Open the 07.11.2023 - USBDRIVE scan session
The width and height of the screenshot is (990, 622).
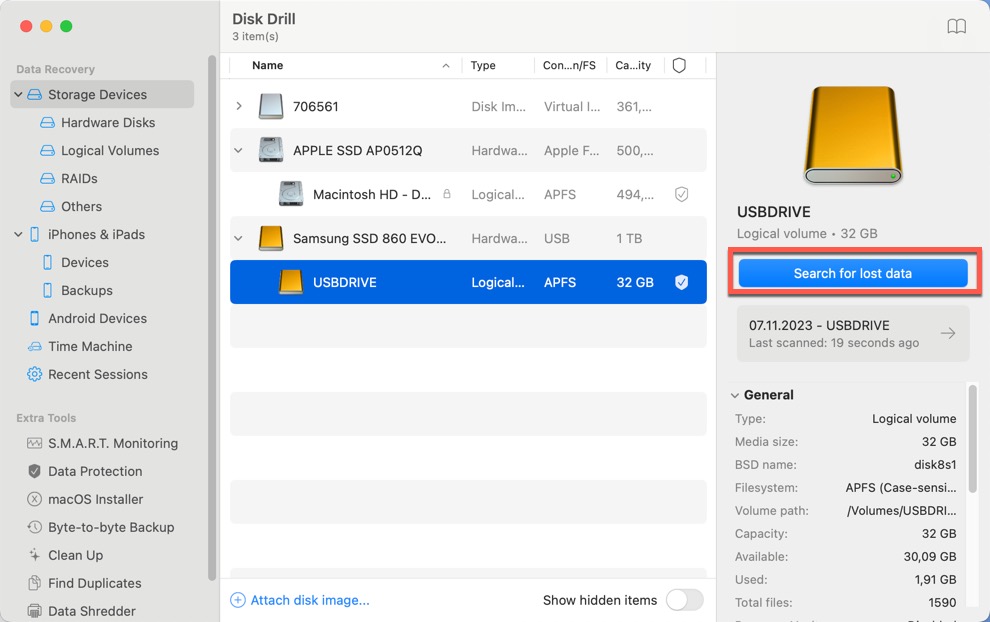pos(853,333)
